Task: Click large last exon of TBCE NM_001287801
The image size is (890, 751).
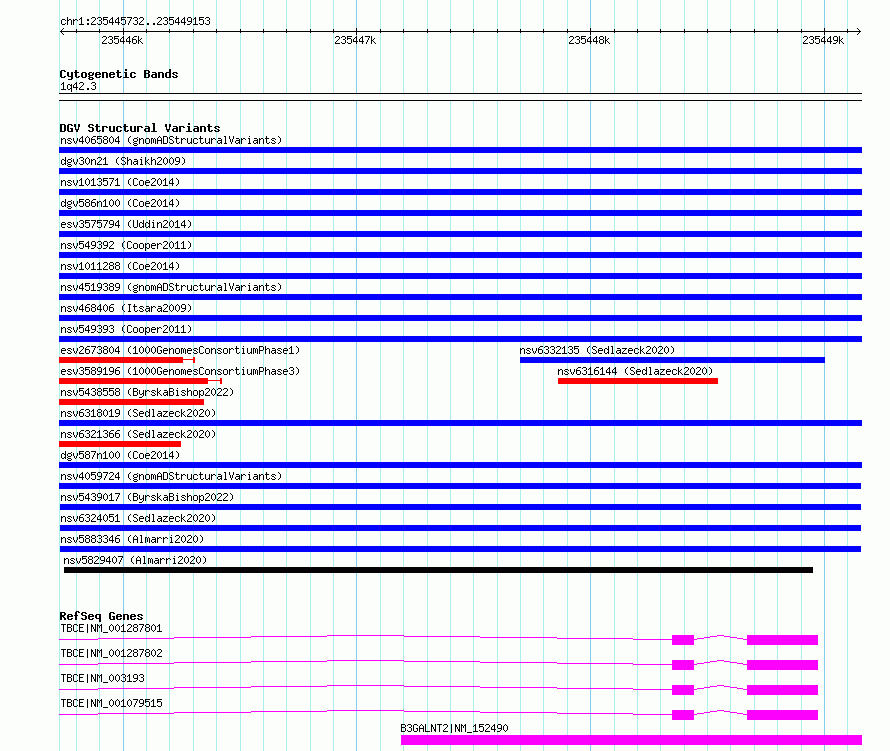Action: (x=782, y=640)
